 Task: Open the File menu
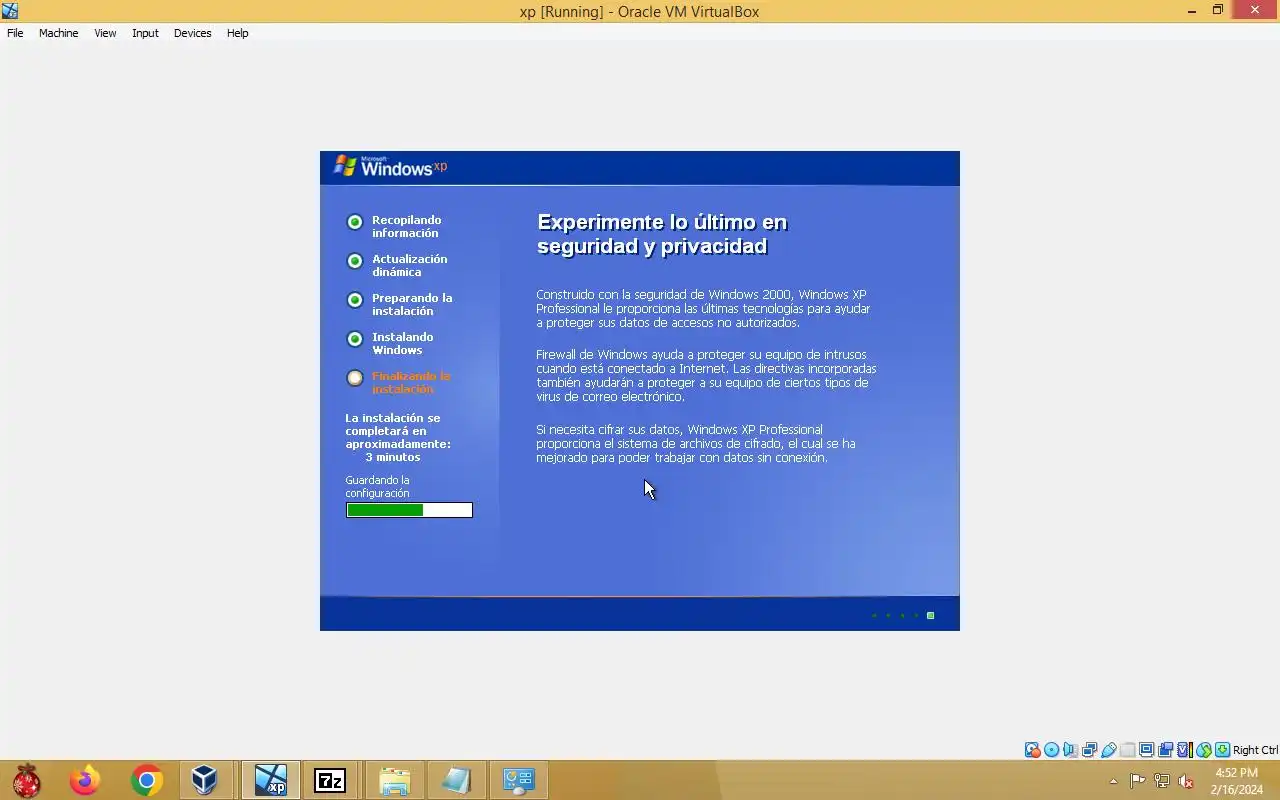(x=15, y=33)
